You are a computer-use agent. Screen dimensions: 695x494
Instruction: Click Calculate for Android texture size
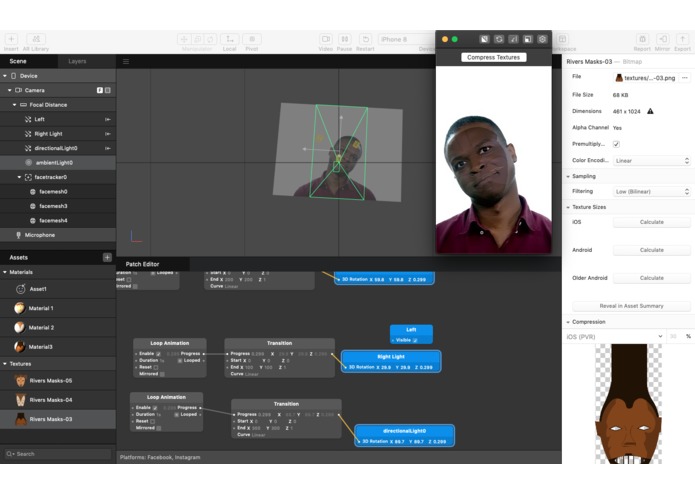(x=652, y=250)
